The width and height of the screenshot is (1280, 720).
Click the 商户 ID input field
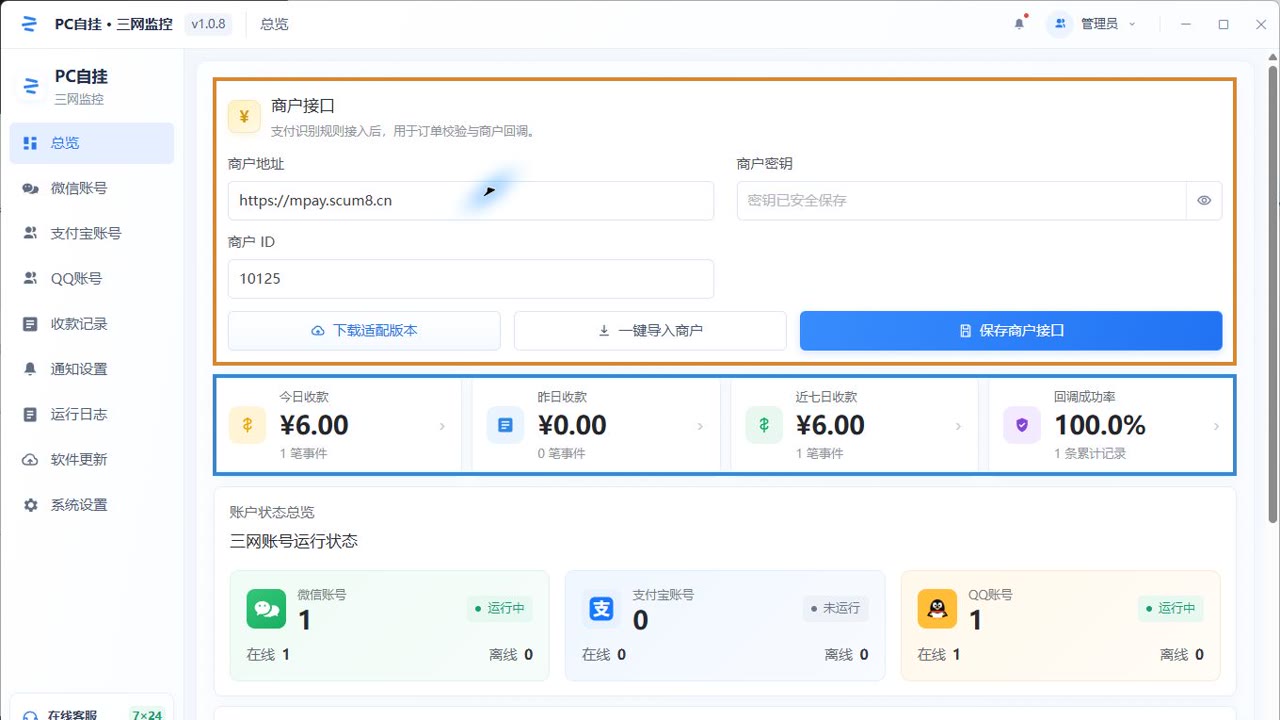(x=471, y=279)
